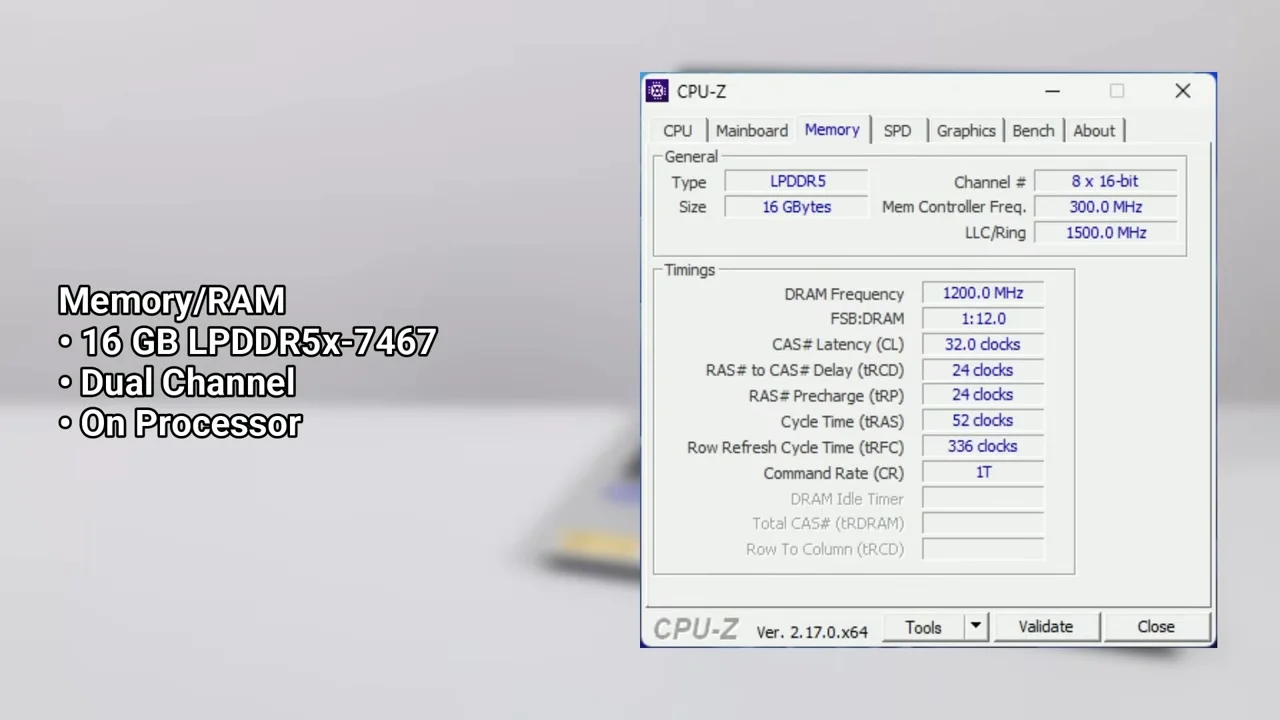
Task: Click the tRP 24 clocks value
Action: [x=983, y=395]
